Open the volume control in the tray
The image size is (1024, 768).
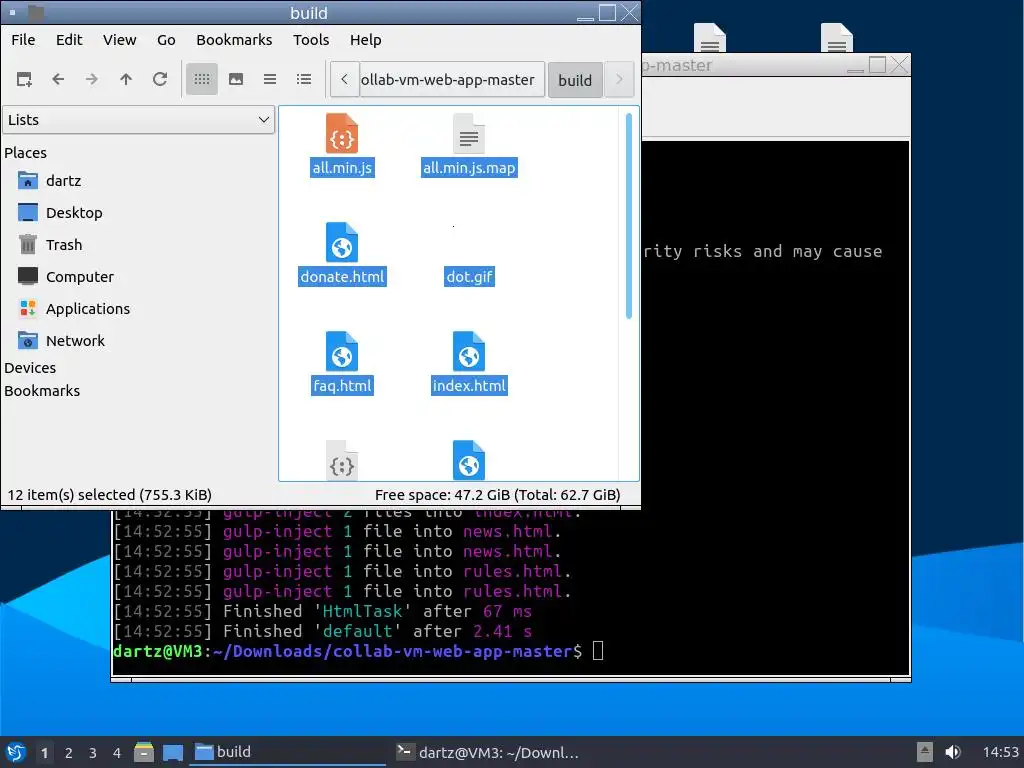coord(953,752)
